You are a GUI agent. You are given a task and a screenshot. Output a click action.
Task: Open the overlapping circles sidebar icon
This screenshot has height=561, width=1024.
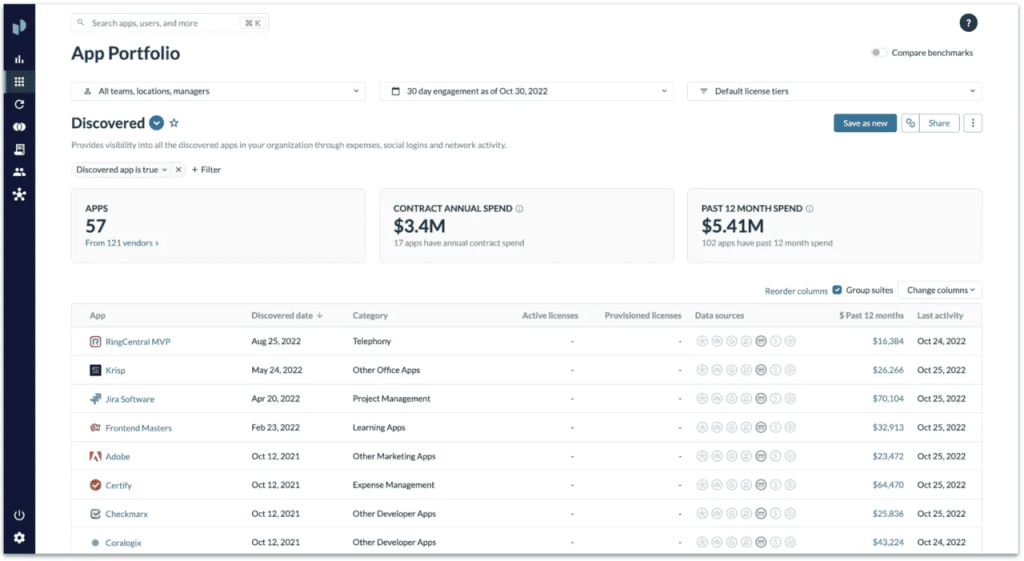pyautogui.click(x=20, y=127)
